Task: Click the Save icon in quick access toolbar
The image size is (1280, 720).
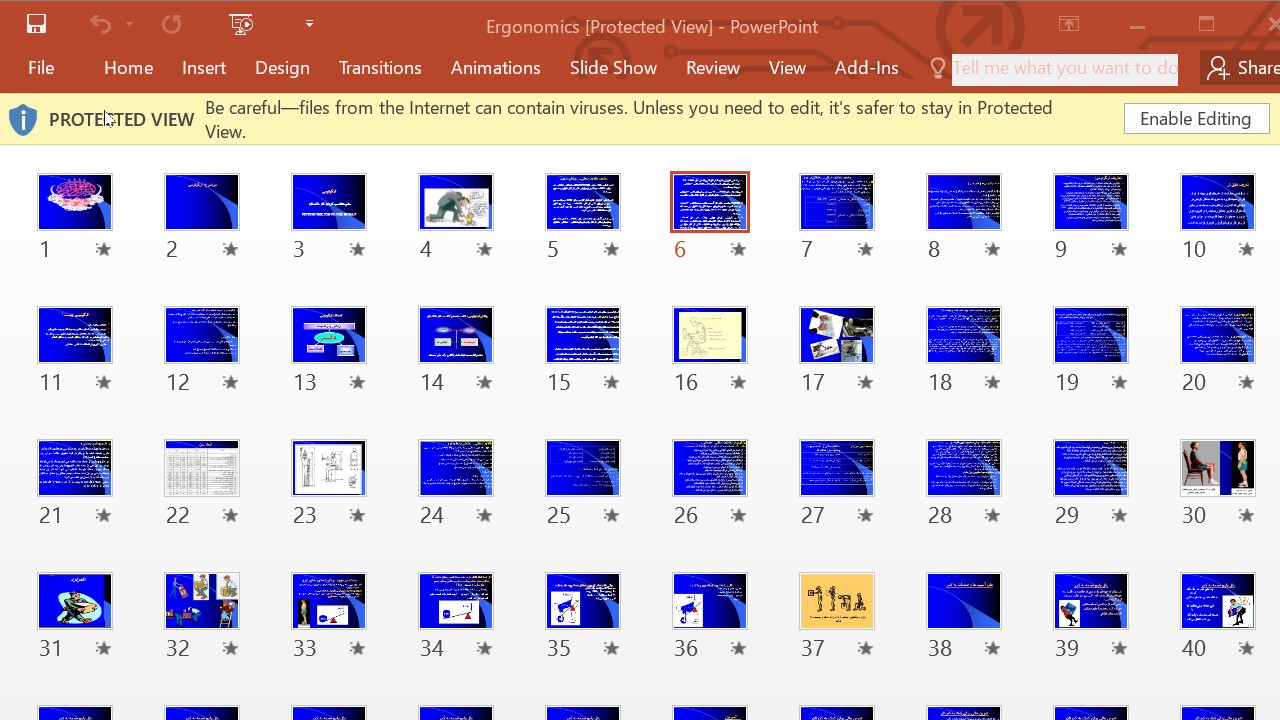Action: (x=36, y=24)
